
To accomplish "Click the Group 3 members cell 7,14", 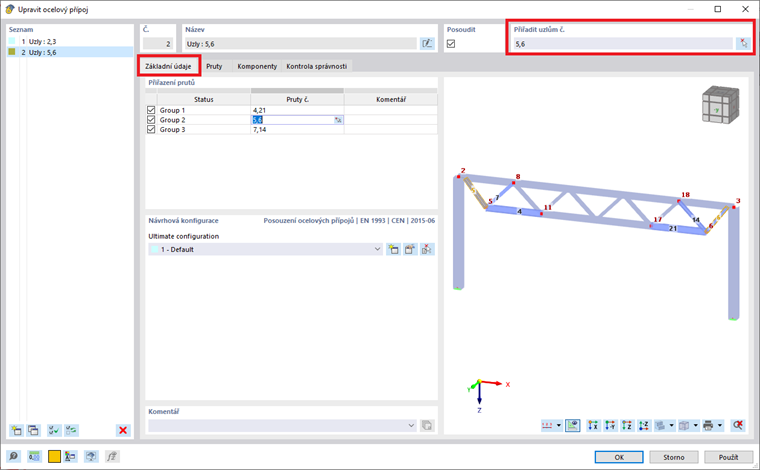I will pos(297,129).
